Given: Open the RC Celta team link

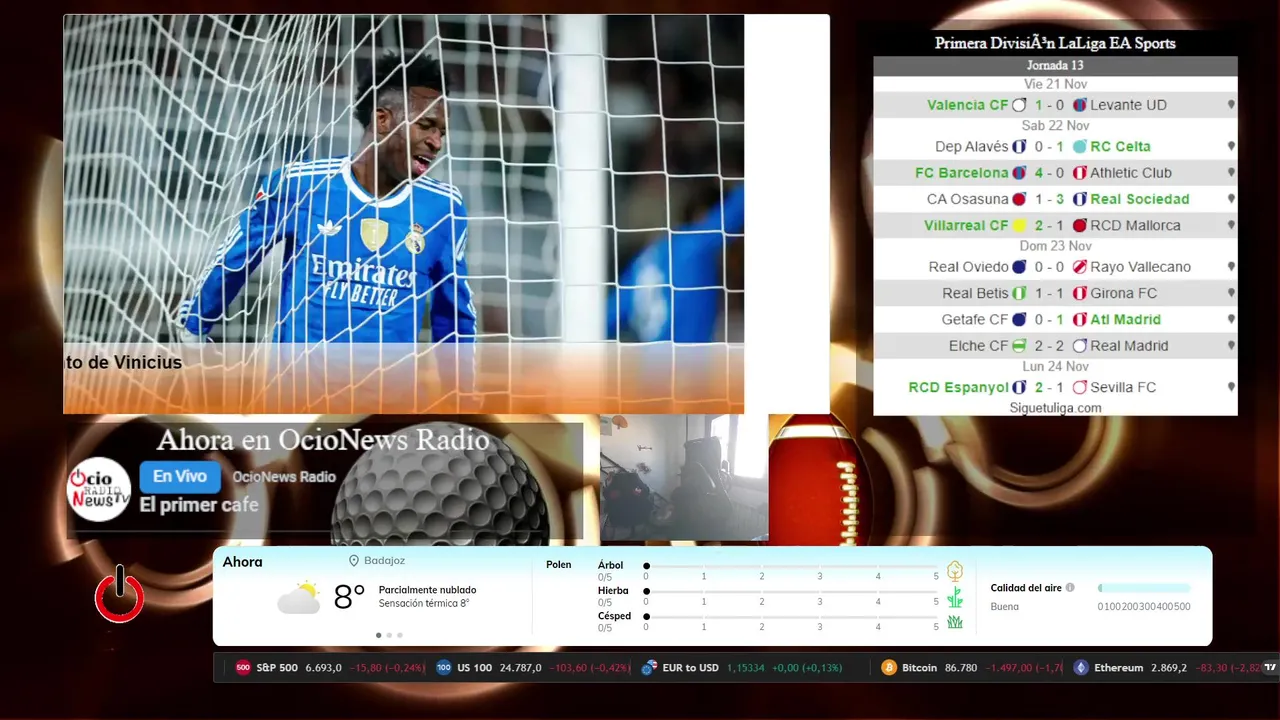Looking at the screenshot, I should tap(1121, 146).
